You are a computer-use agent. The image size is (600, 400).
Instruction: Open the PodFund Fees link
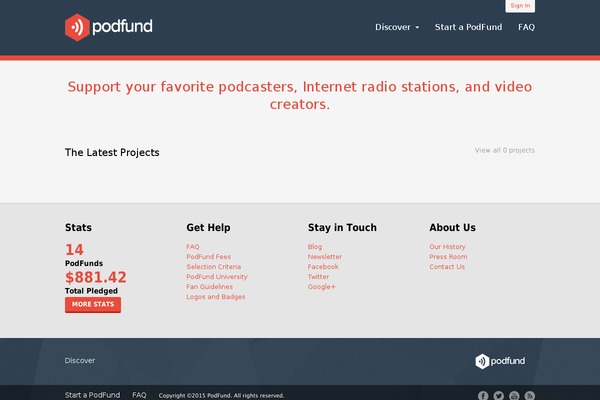(209, 256)
